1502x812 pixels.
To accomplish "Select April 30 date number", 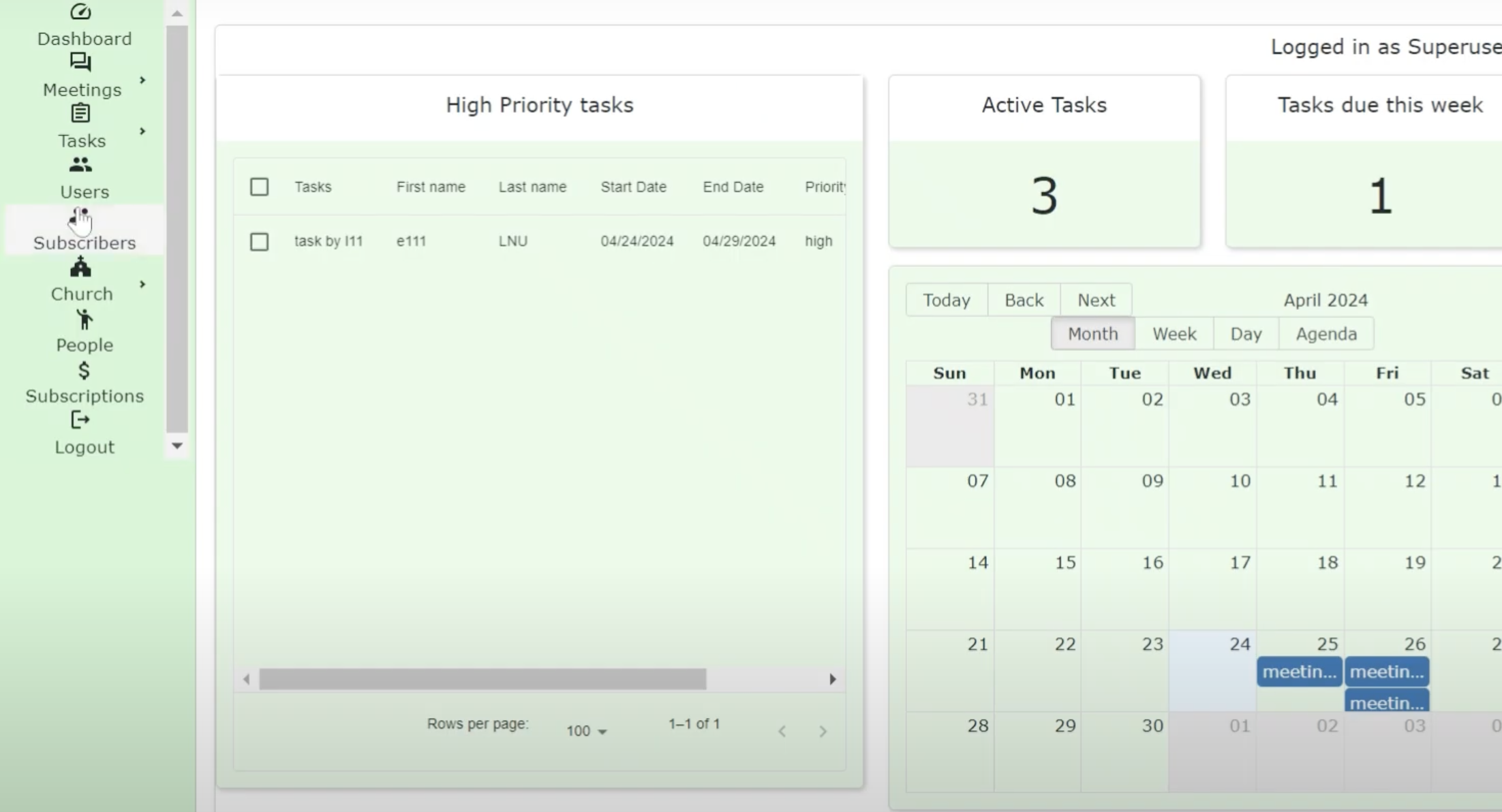I will click(1152, 726).
